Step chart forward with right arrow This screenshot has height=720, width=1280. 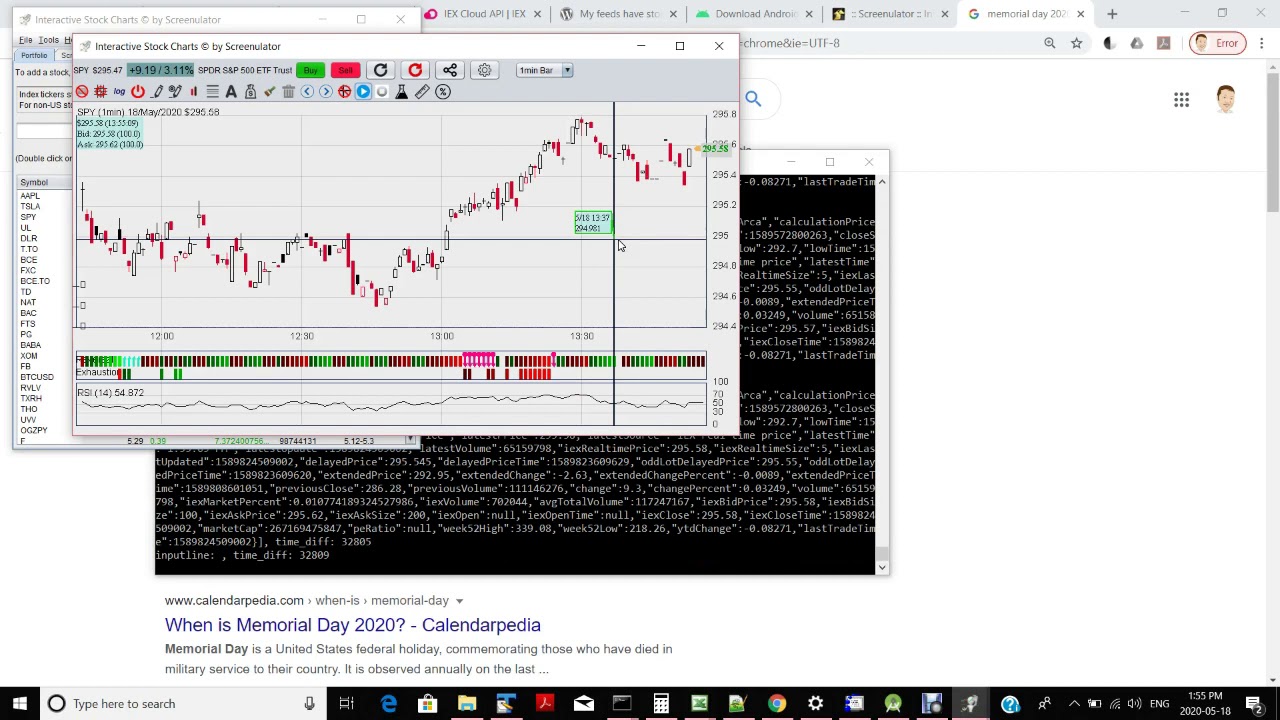coord(325,91)
